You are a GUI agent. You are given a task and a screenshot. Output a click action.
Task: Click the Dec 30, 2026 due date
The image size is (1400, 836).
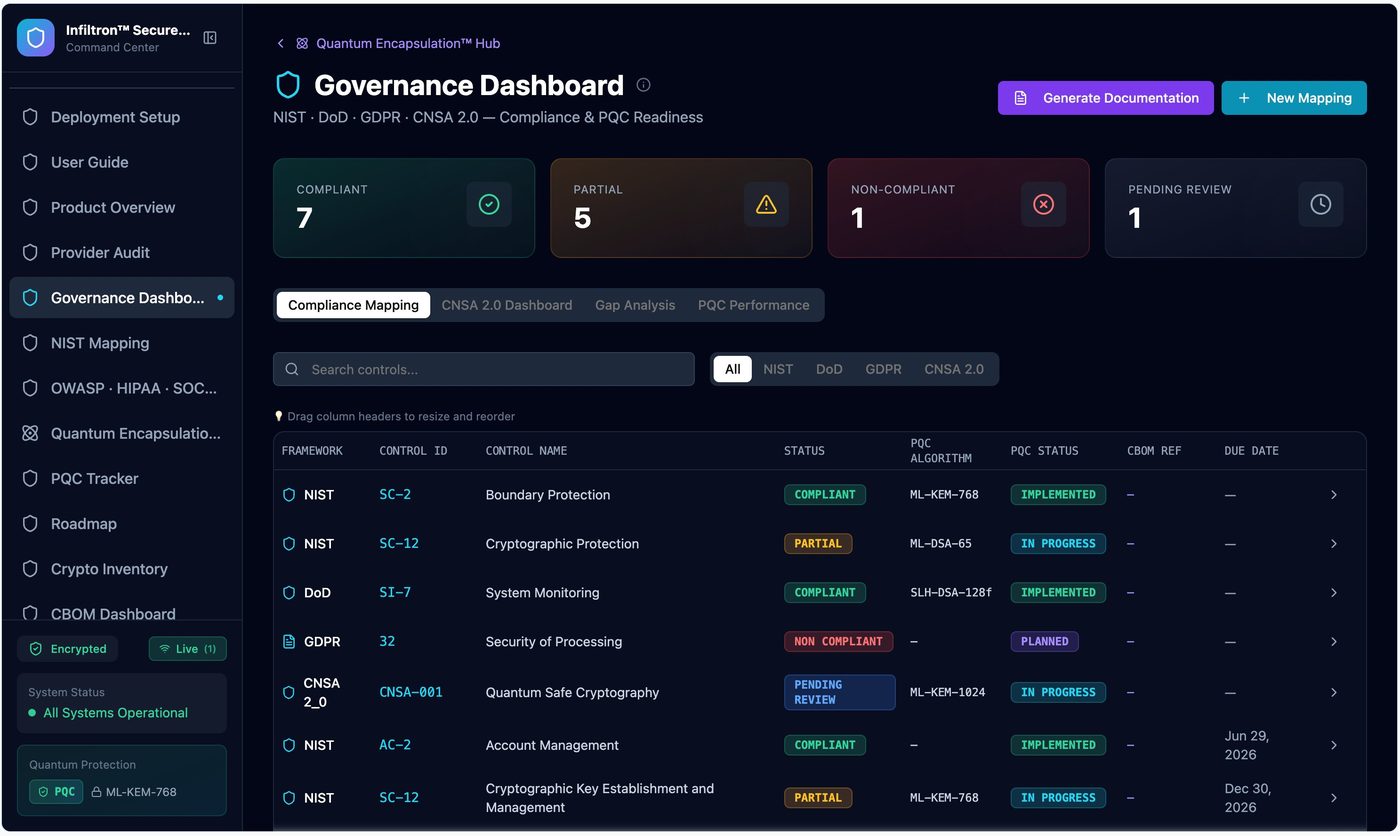(x=1248, y=798)
